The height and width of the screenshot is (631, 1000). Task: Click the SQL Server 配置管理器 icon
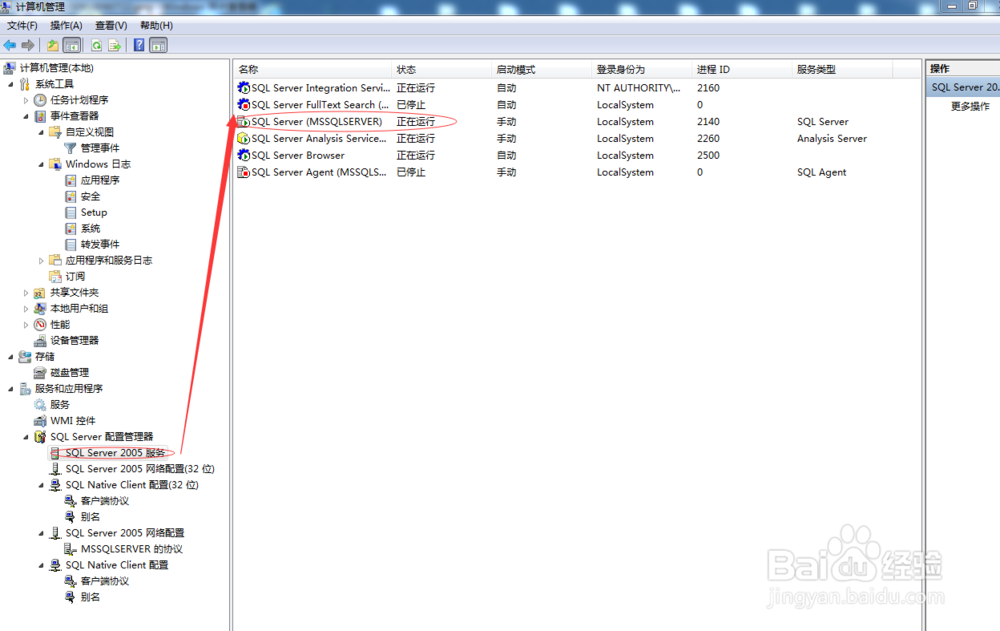40,437
